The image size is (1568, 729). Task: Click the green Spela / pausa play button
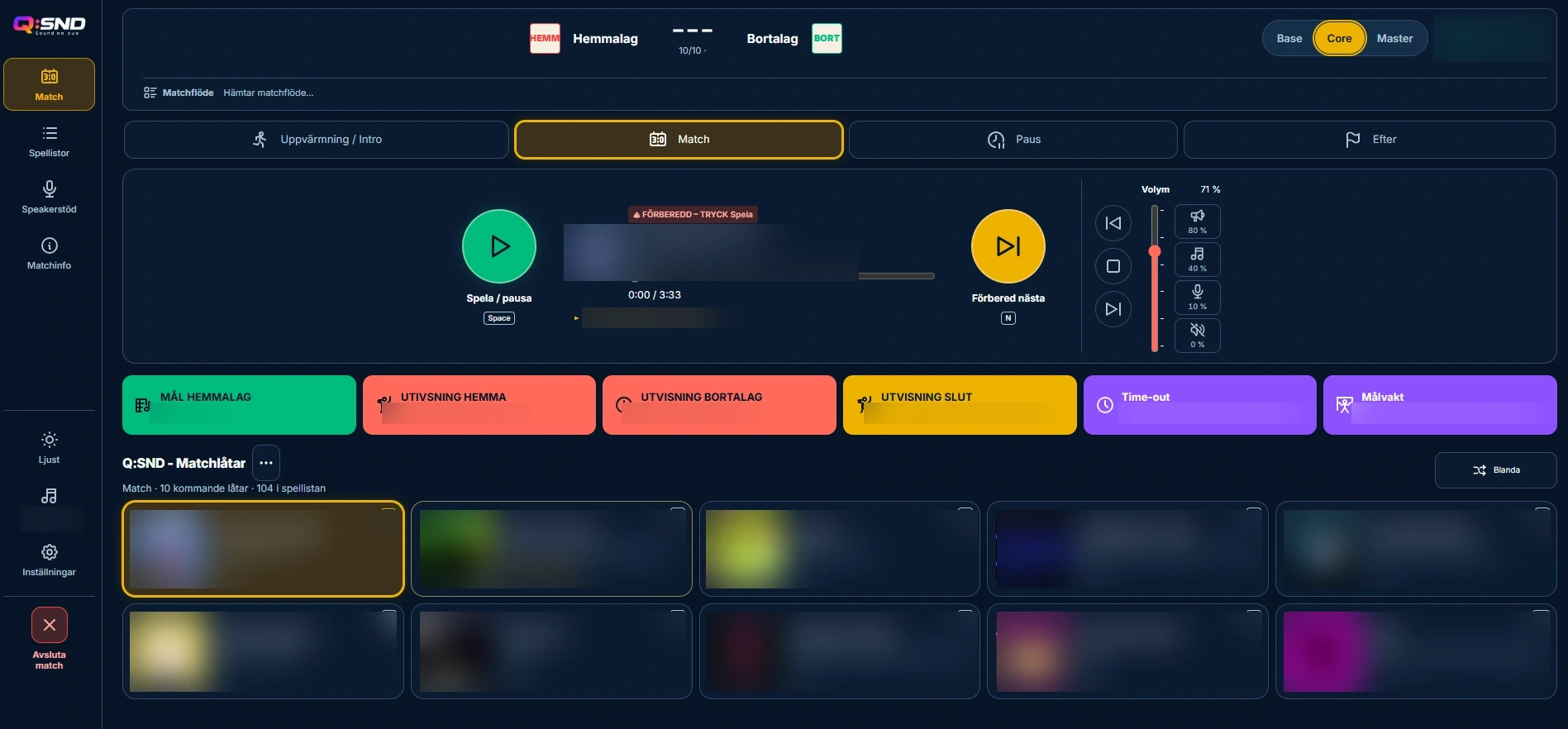tap(499, 246)
